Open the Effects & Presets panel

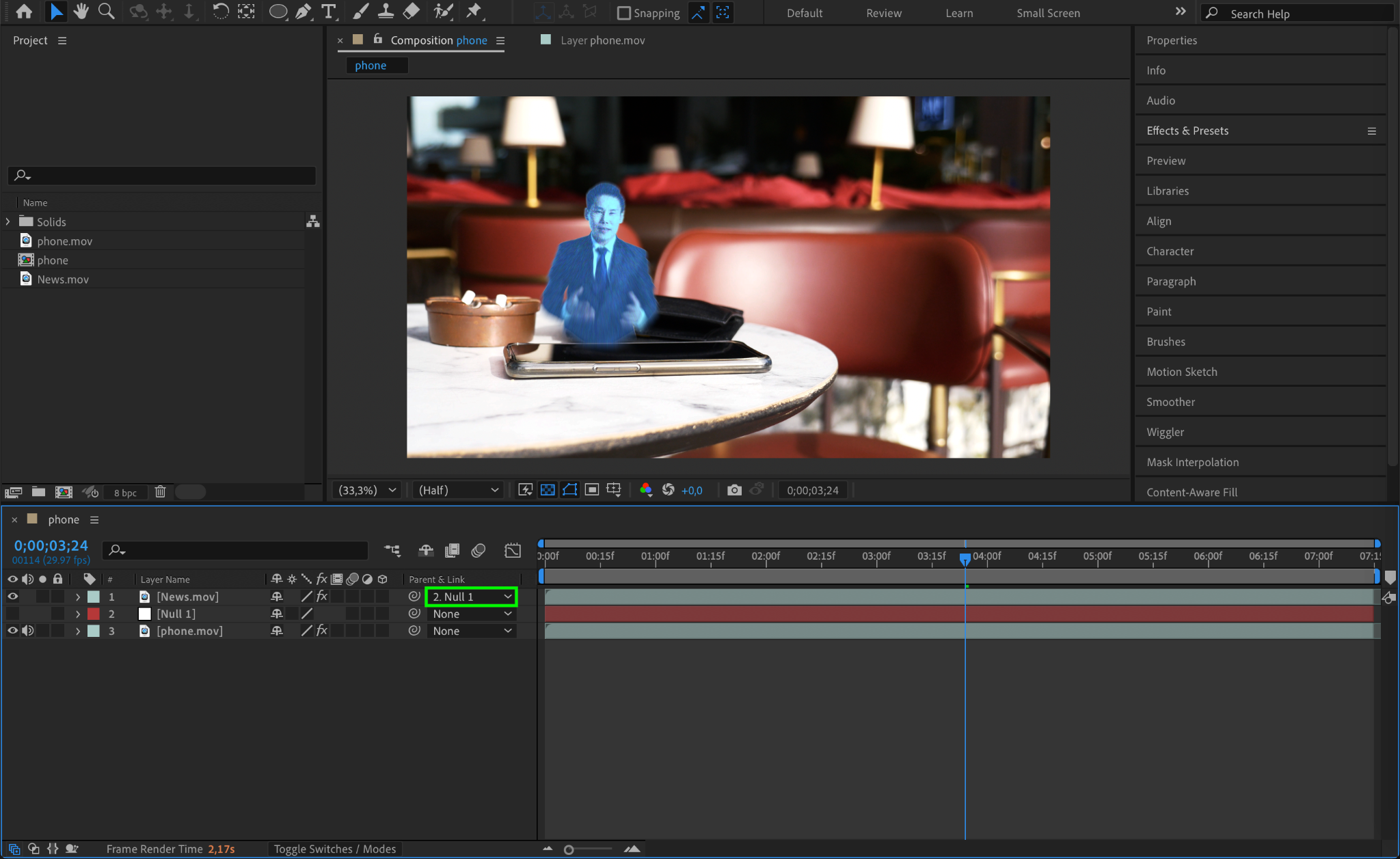(x=1187, y=131)
